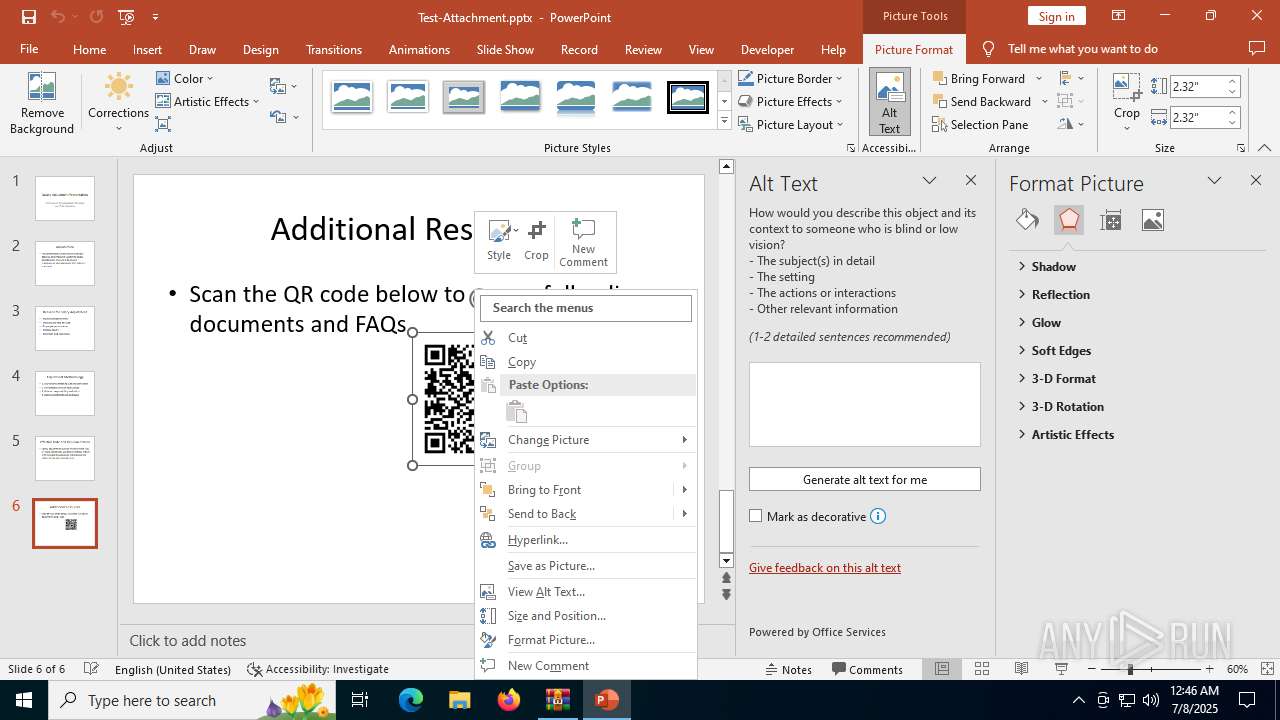Toggle Notes pane from status bar
Screen dimensions: 1280x720
789,669
